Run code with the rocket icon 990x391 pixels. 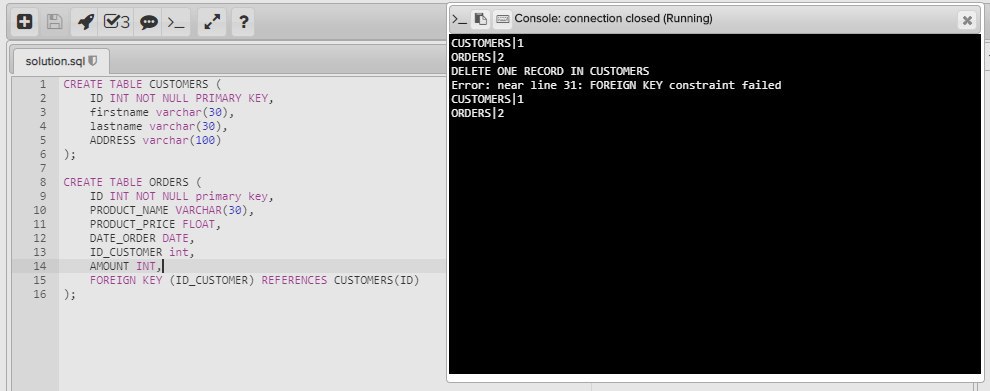pos(86,22)
